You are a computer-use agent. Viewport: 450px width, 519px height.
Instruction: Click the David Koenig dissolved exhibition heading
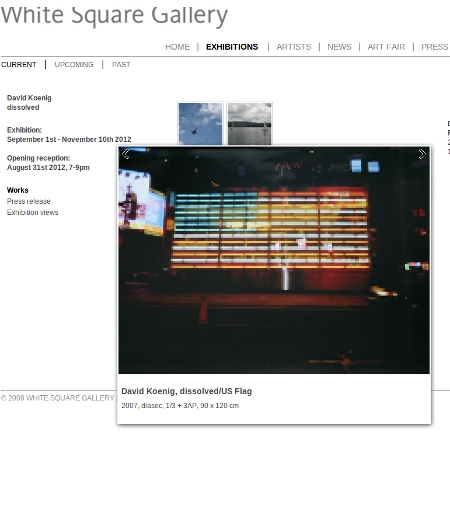[x=29, y=103]
